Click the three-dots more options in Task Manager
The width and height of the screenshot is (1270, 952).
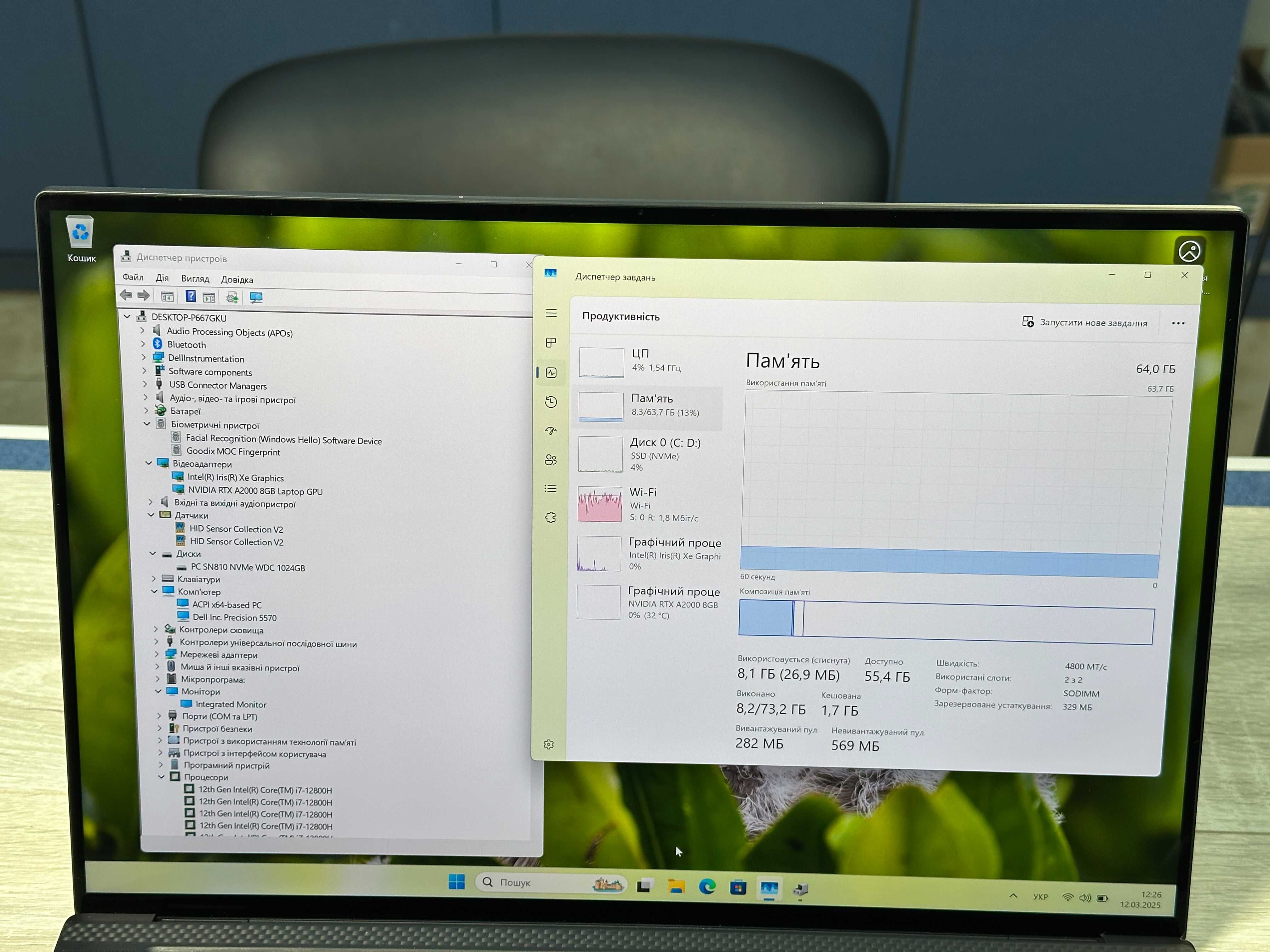(x=1178, y=323)
